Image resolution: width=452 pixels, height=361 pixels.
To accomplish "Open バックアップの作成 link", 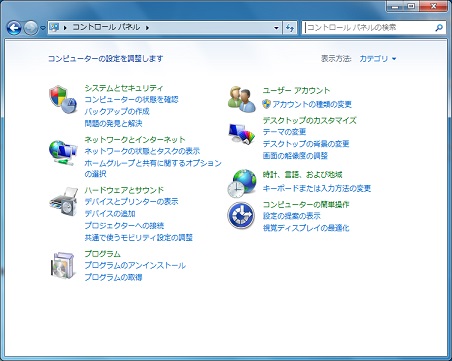I will (117, 111).
